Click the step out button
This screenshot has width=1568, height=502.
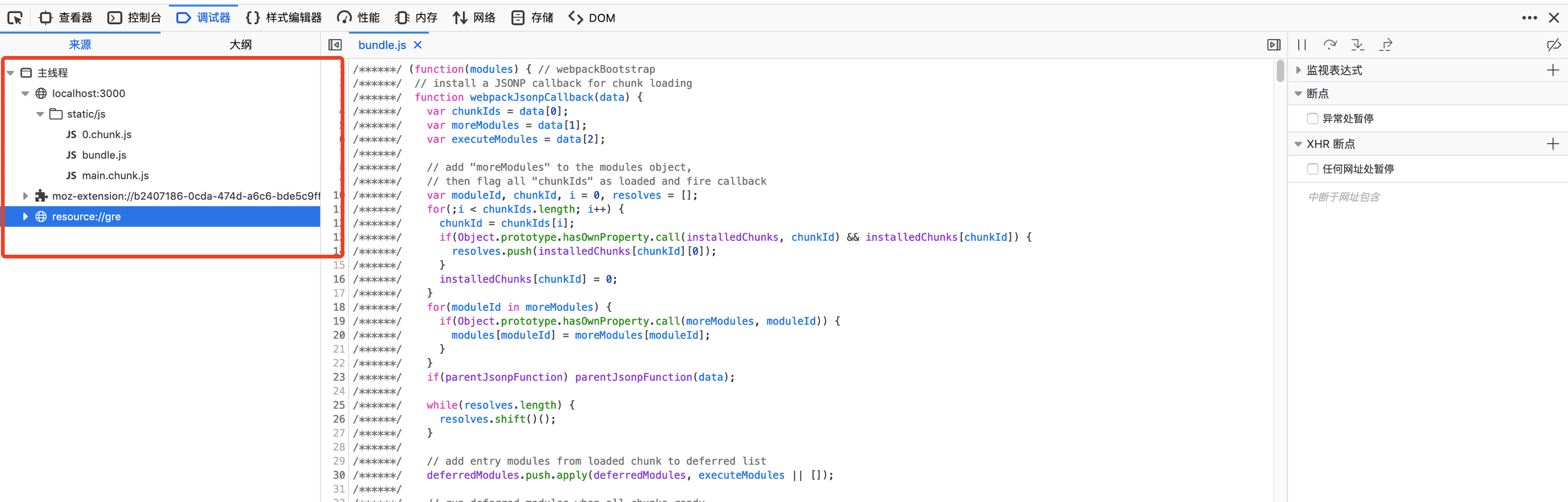point(1386,45)
